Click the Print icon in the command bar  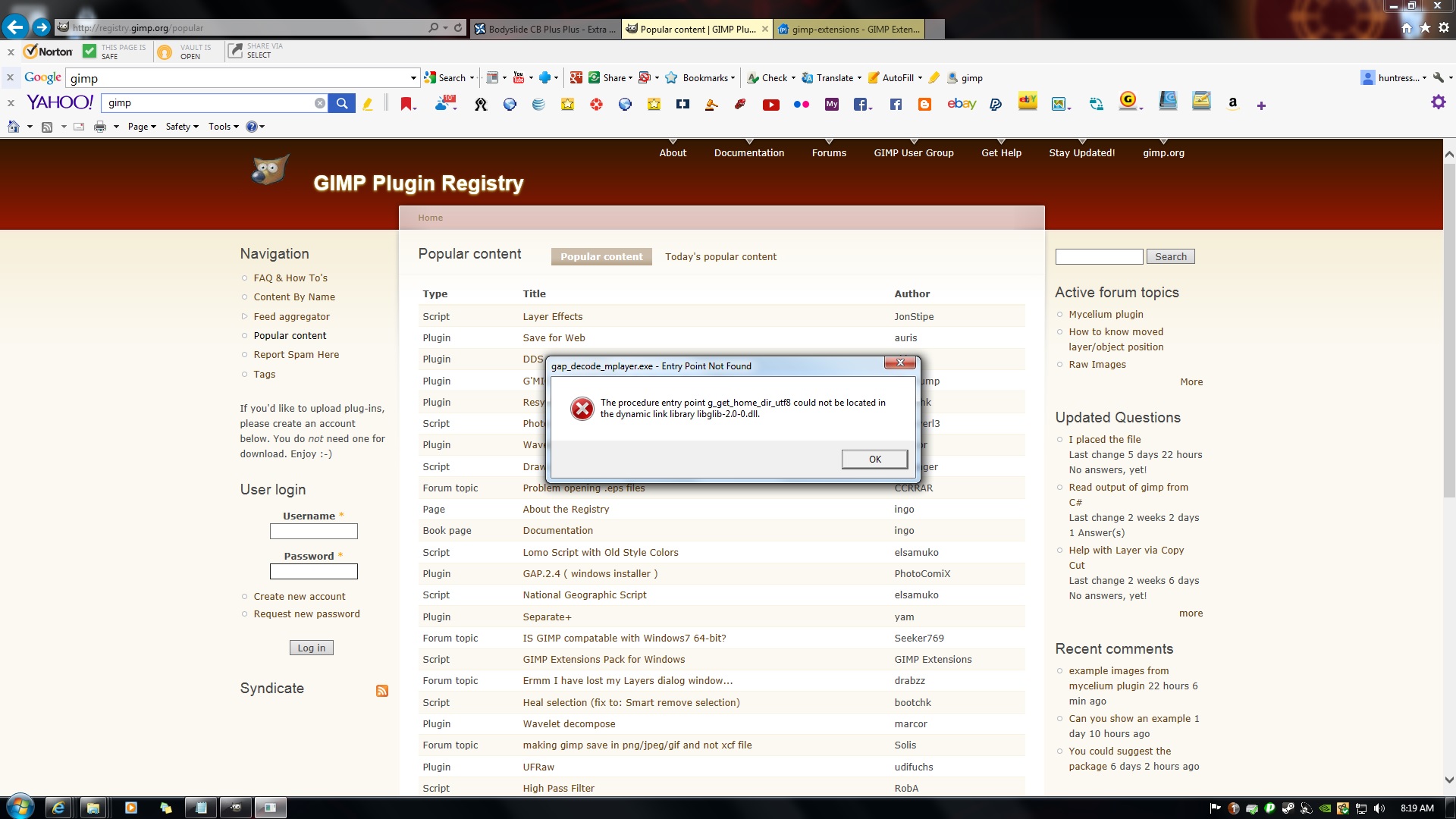coord(99,127)
